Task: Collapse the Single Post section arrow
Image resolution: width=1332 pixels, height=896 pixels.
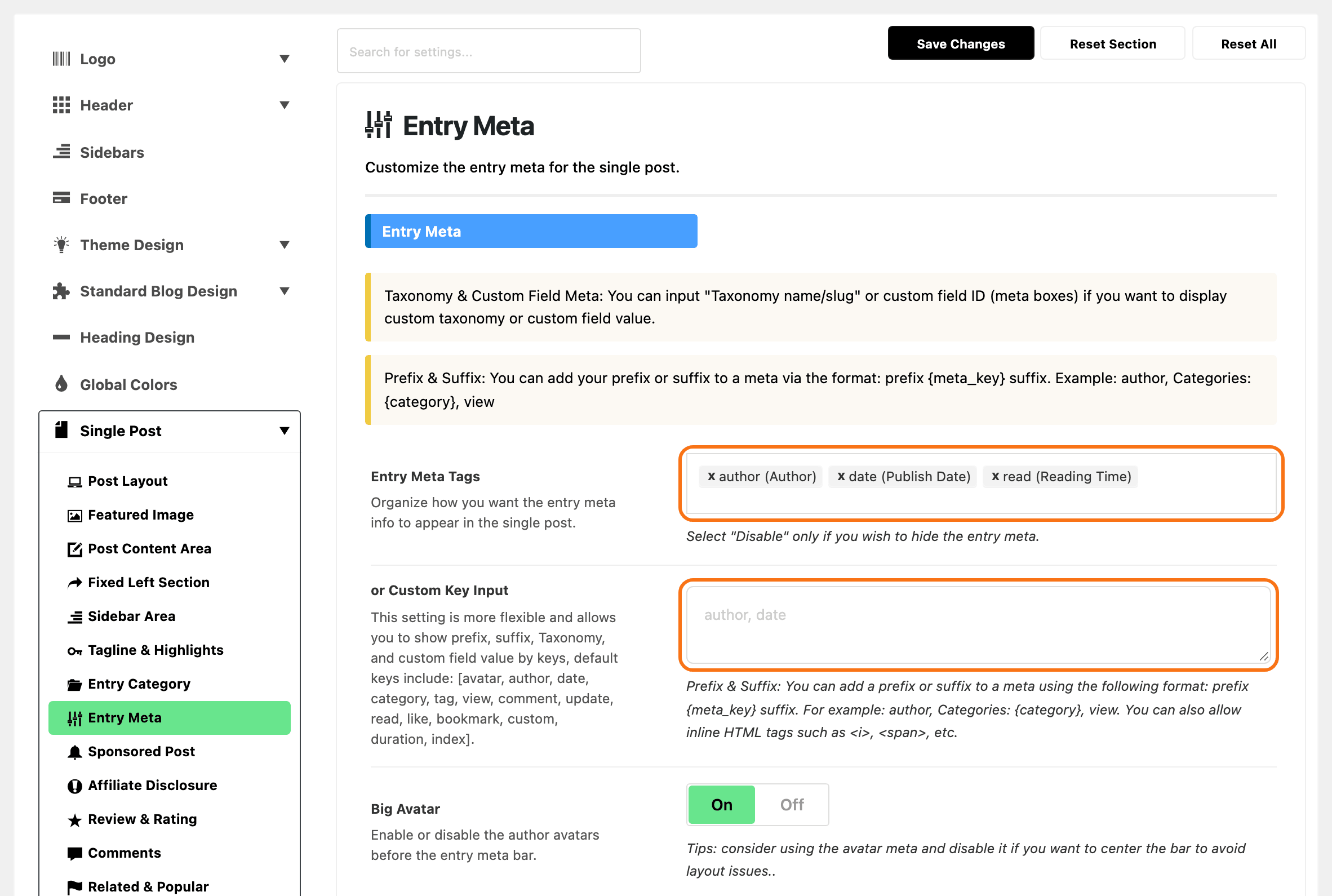Action: [x=285, y=431]
